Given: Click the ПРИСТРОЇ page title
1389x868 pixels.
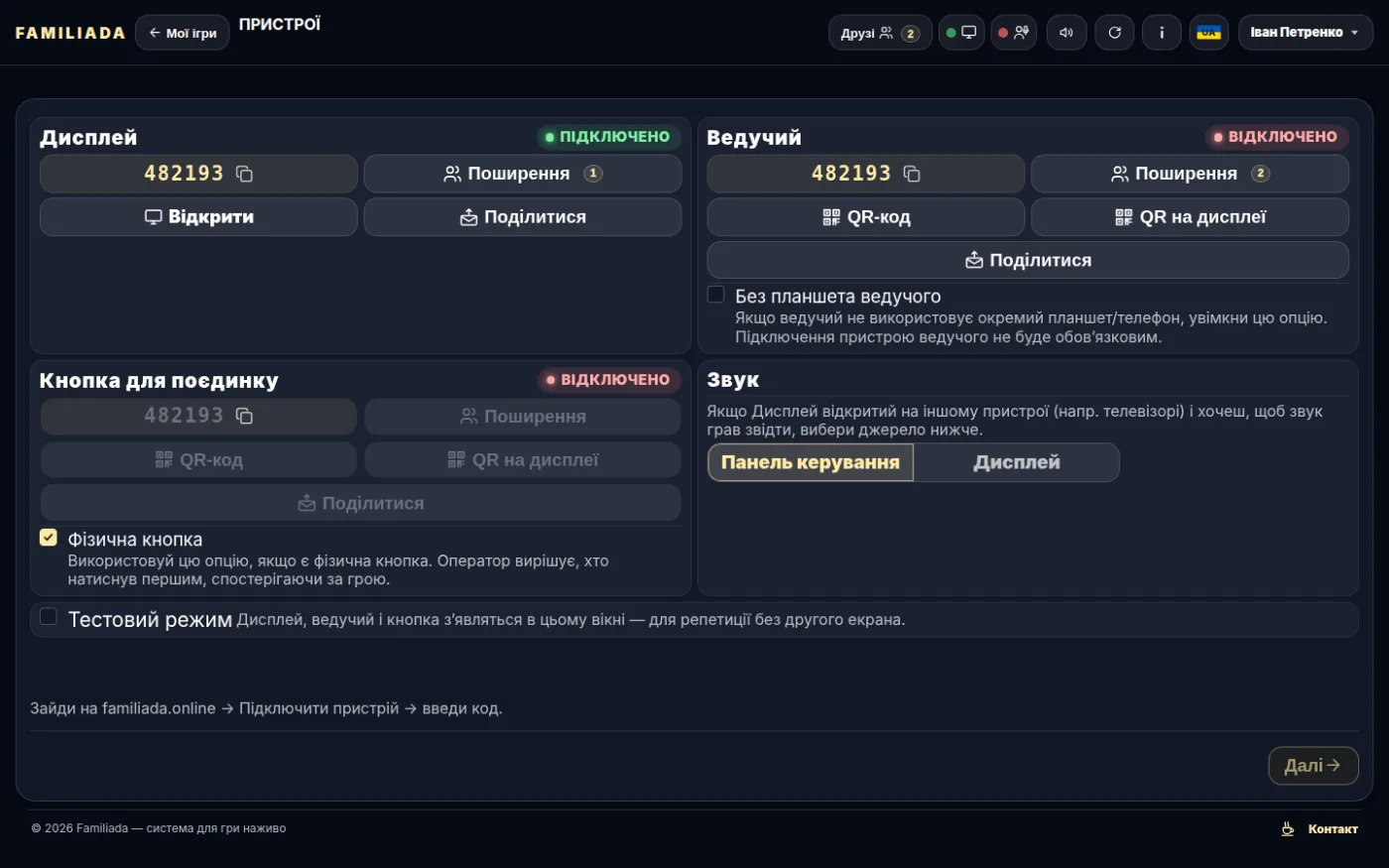Looking at the screenshot, I should click(280, 24).
